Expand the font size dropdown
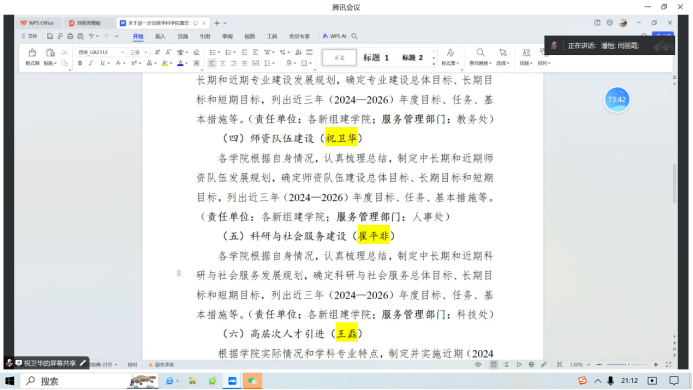Viewport: 693px width, 390px height. point(146,52)
